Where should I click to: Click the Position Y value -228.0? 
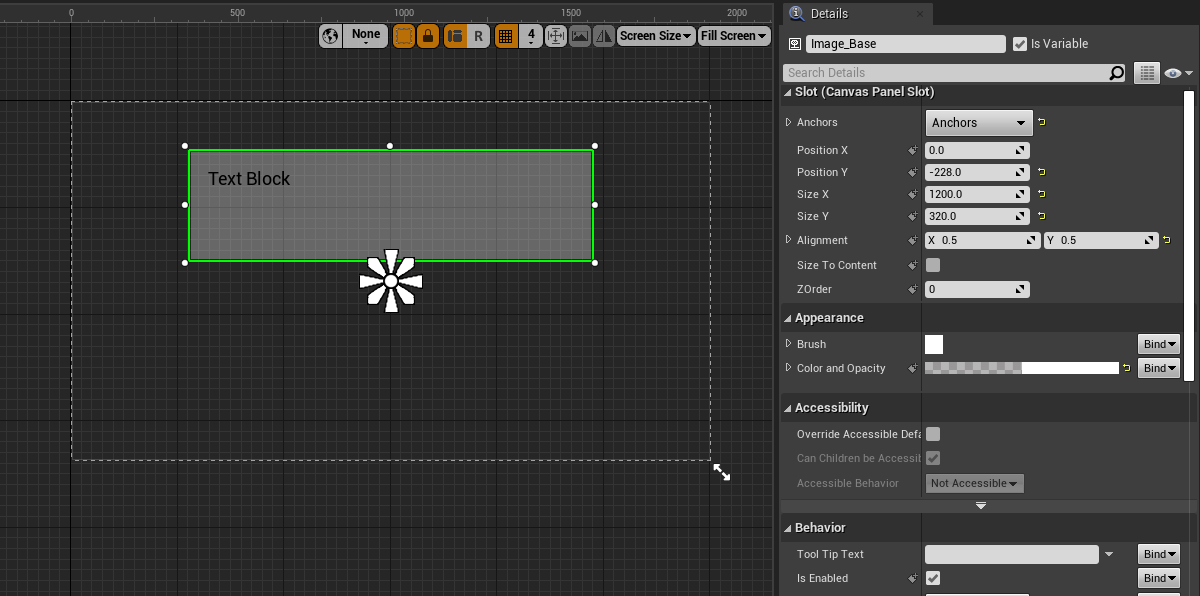(977, 172)
